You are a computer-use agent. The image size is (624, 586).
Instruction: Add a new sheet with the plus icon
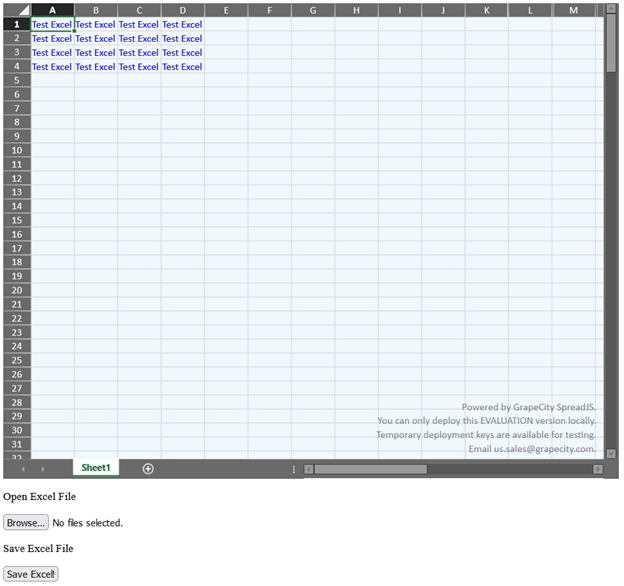(148, 469)
